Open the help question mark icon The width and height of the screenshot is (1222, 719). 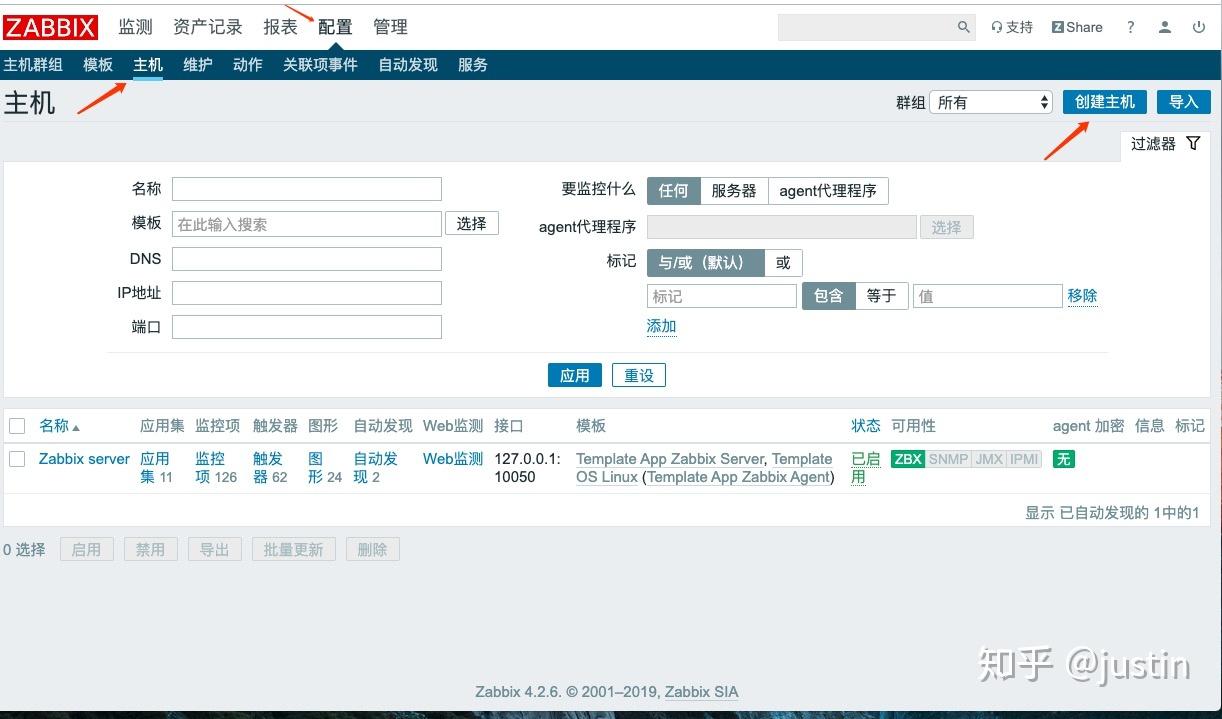[1130, 27]
